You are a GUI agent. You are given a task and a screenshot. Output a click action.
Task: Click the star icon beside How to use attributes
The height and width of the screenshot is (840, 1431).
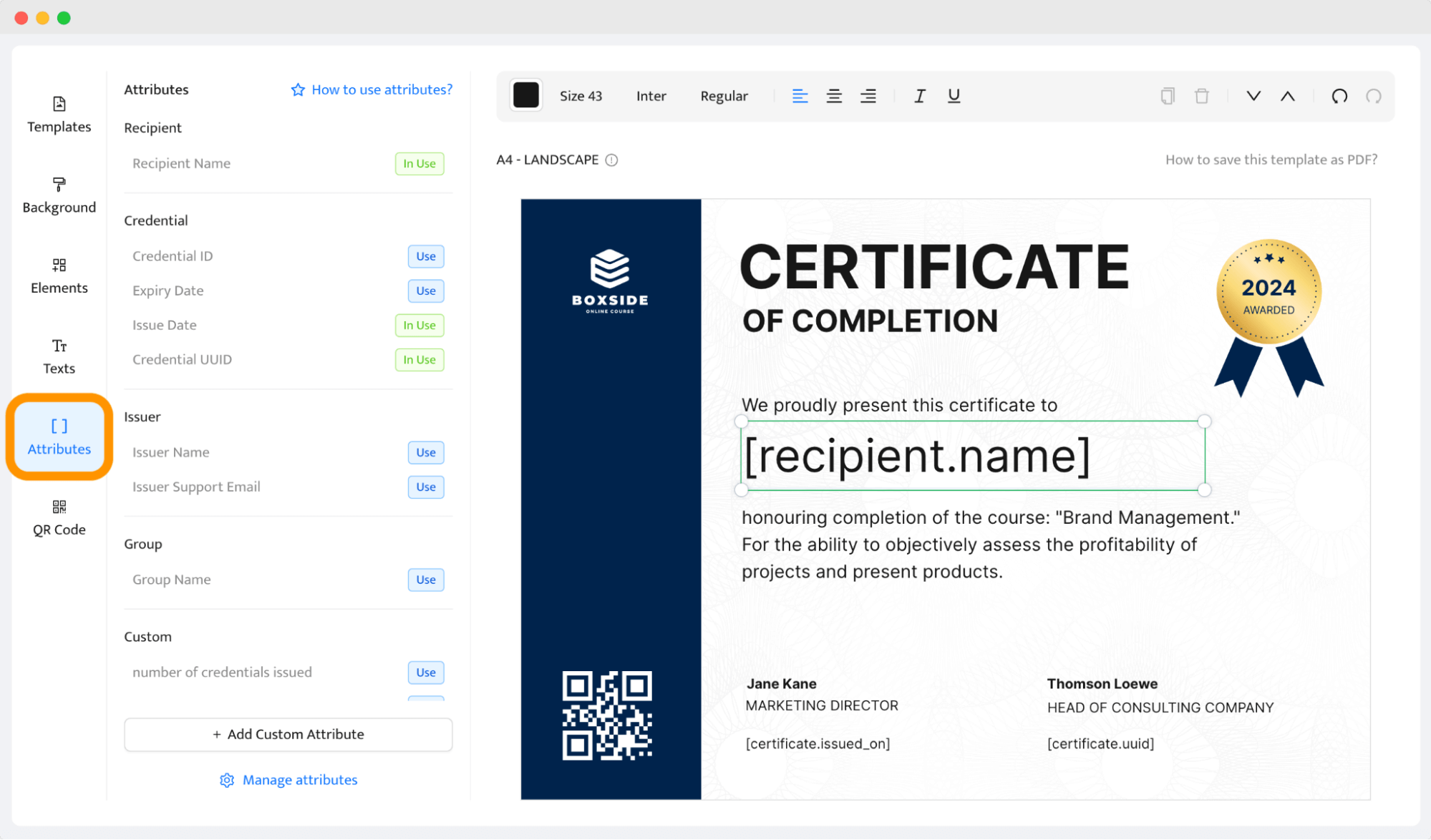click(x=298, y=89)
